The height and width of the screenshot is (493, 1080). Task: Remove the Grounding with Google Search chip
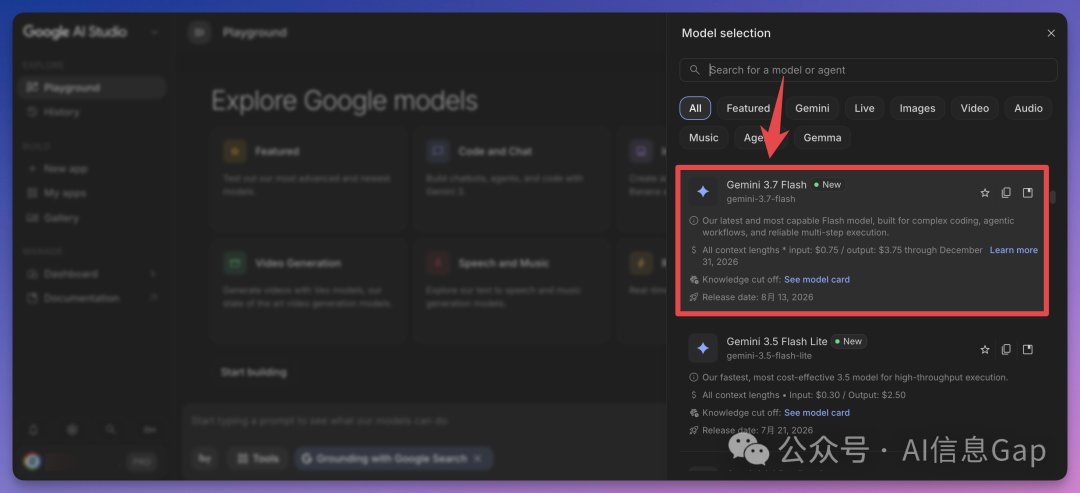(479, 459)
